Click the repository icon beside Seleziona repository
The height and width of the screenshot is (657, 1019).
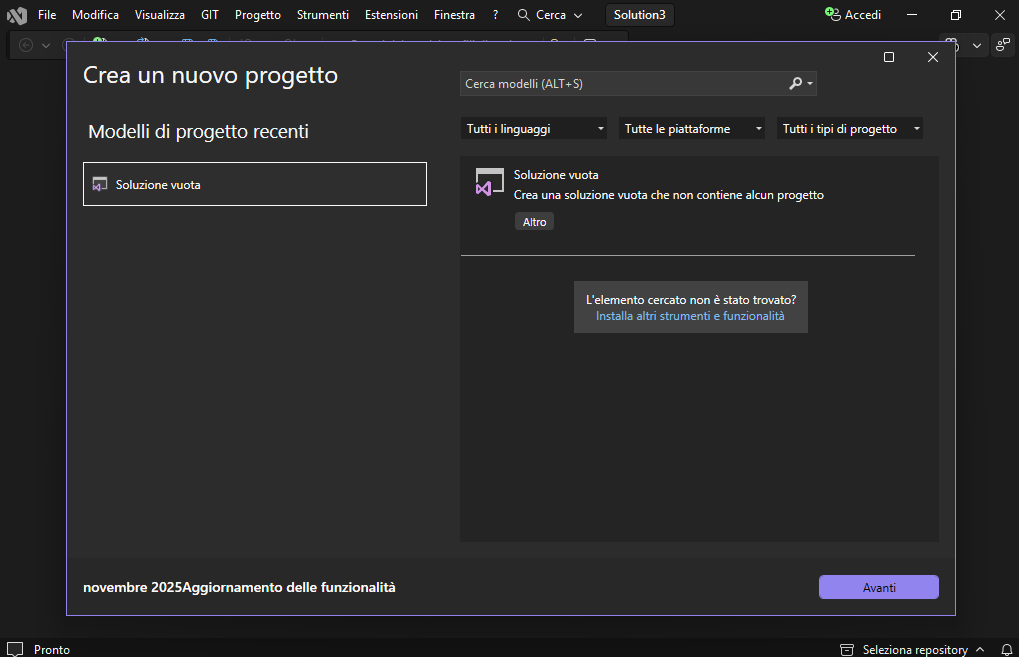coord(847,649)
